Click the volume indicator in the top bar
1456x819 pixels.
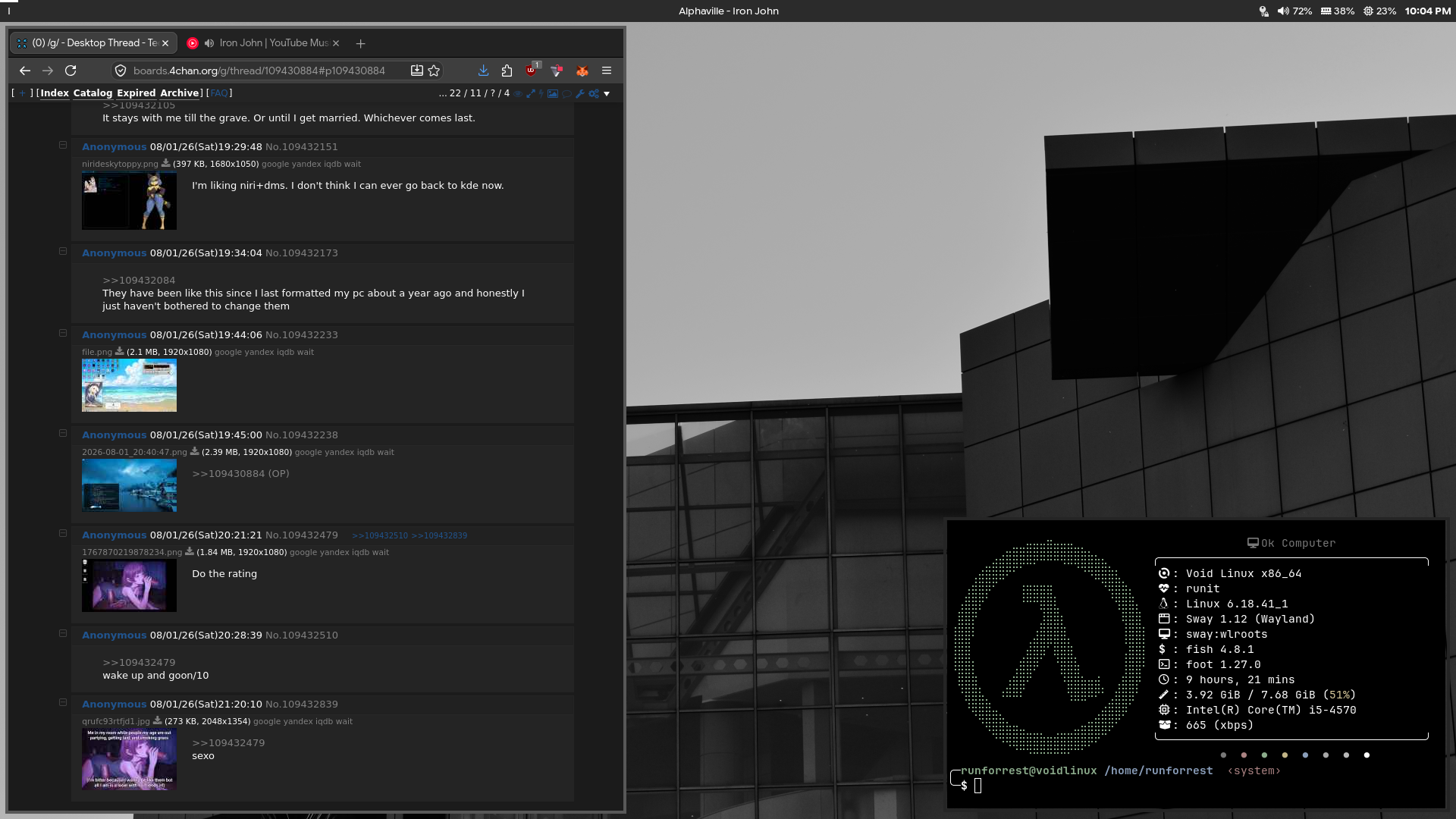click(x=1294, y=11)
